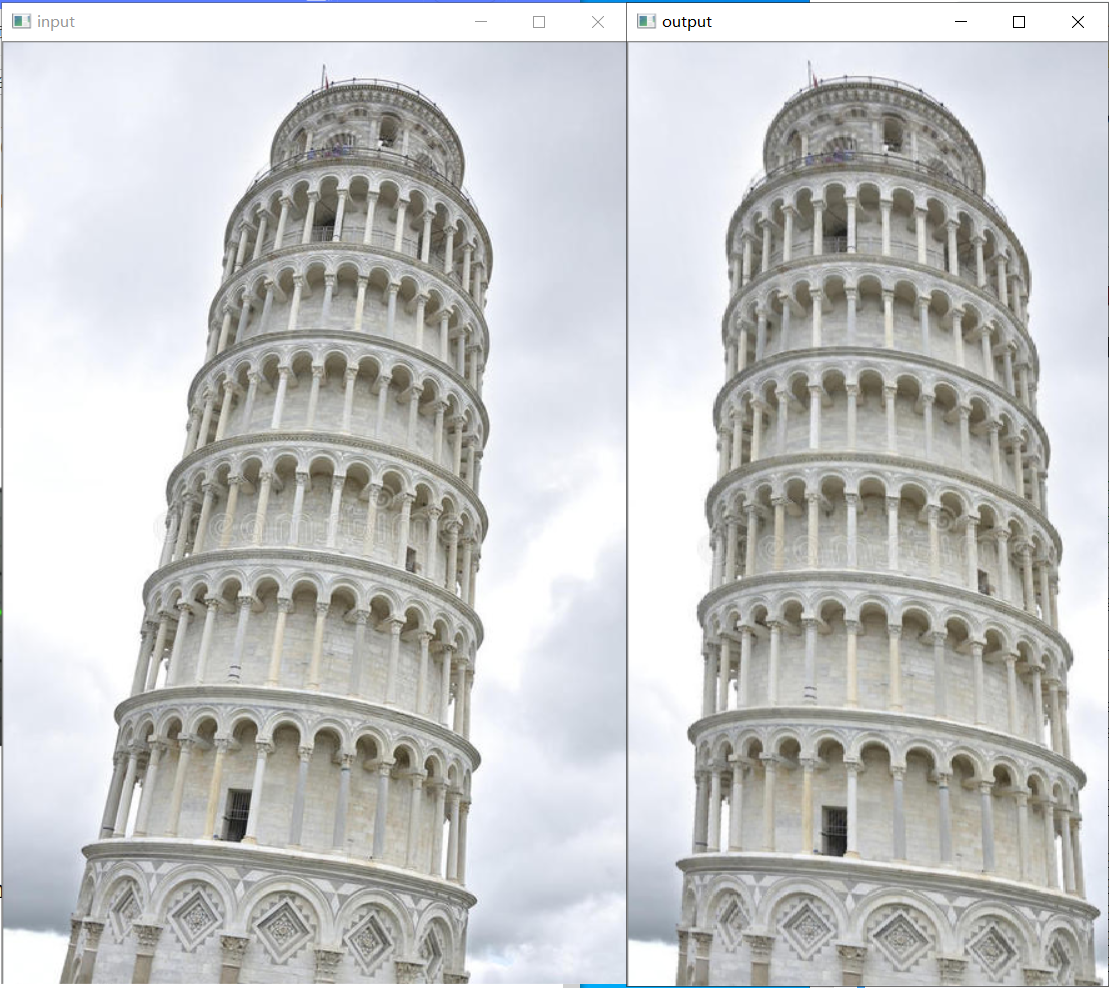Close the output window
The image size is (1109, 988).
pos(1078,21)
